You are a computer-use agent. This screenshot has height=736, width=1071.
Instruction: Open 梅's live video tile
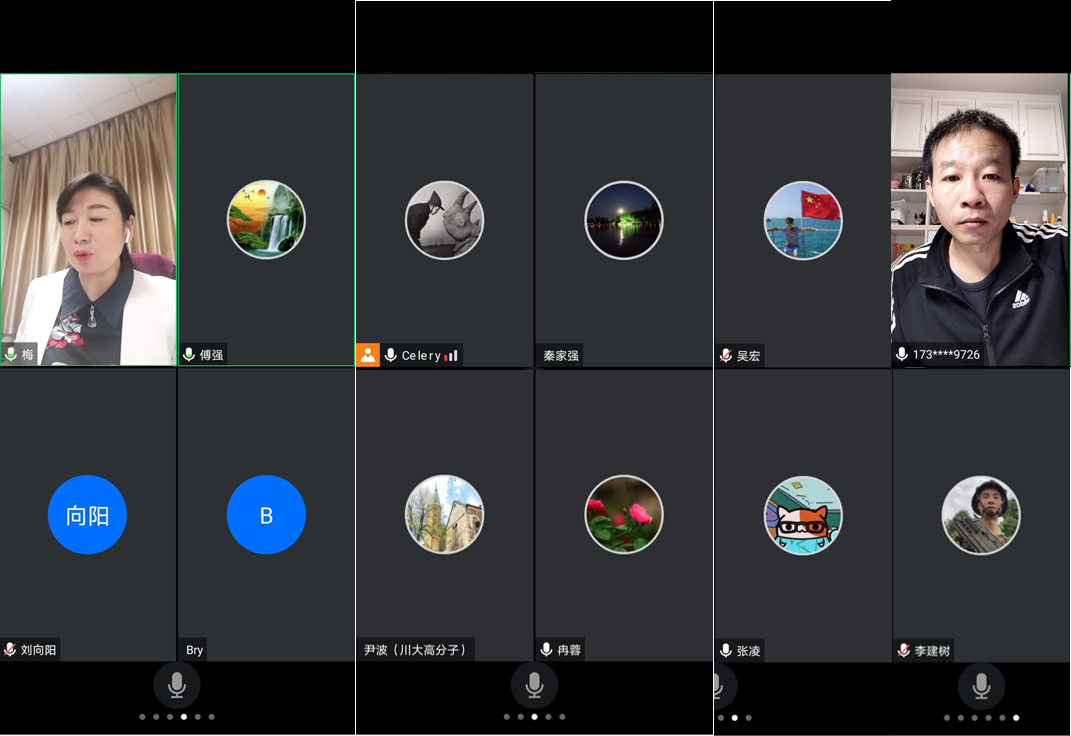point(88,220)
